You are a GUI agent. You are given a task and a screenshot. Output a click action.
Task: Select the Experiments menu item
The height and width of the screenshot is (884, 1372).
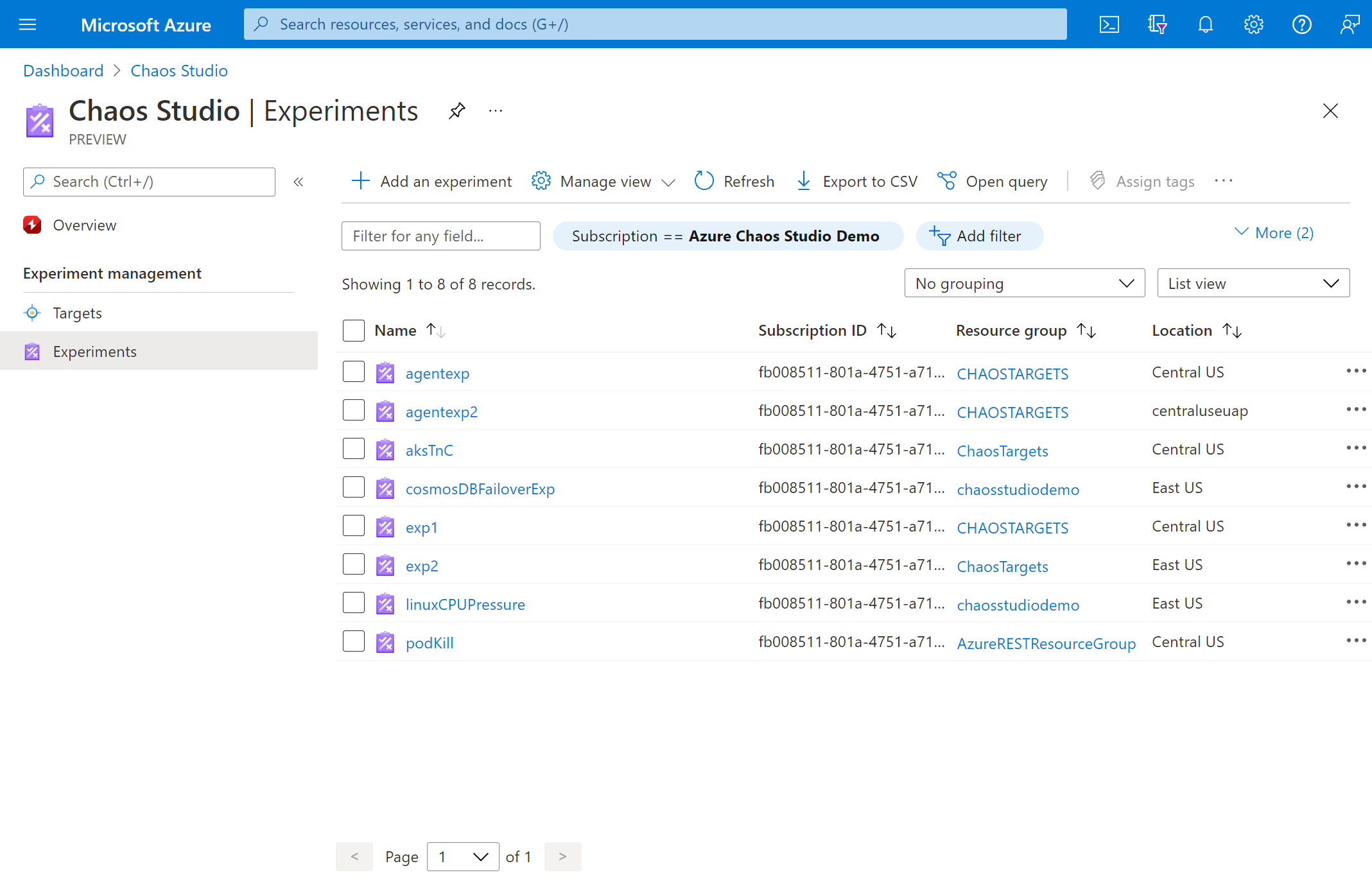(x=94, y=350)
